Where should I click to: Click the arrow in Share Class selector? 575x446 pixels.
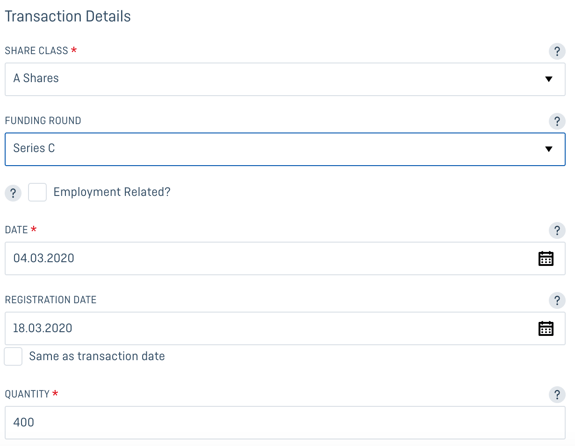click(x=549, y=79)
